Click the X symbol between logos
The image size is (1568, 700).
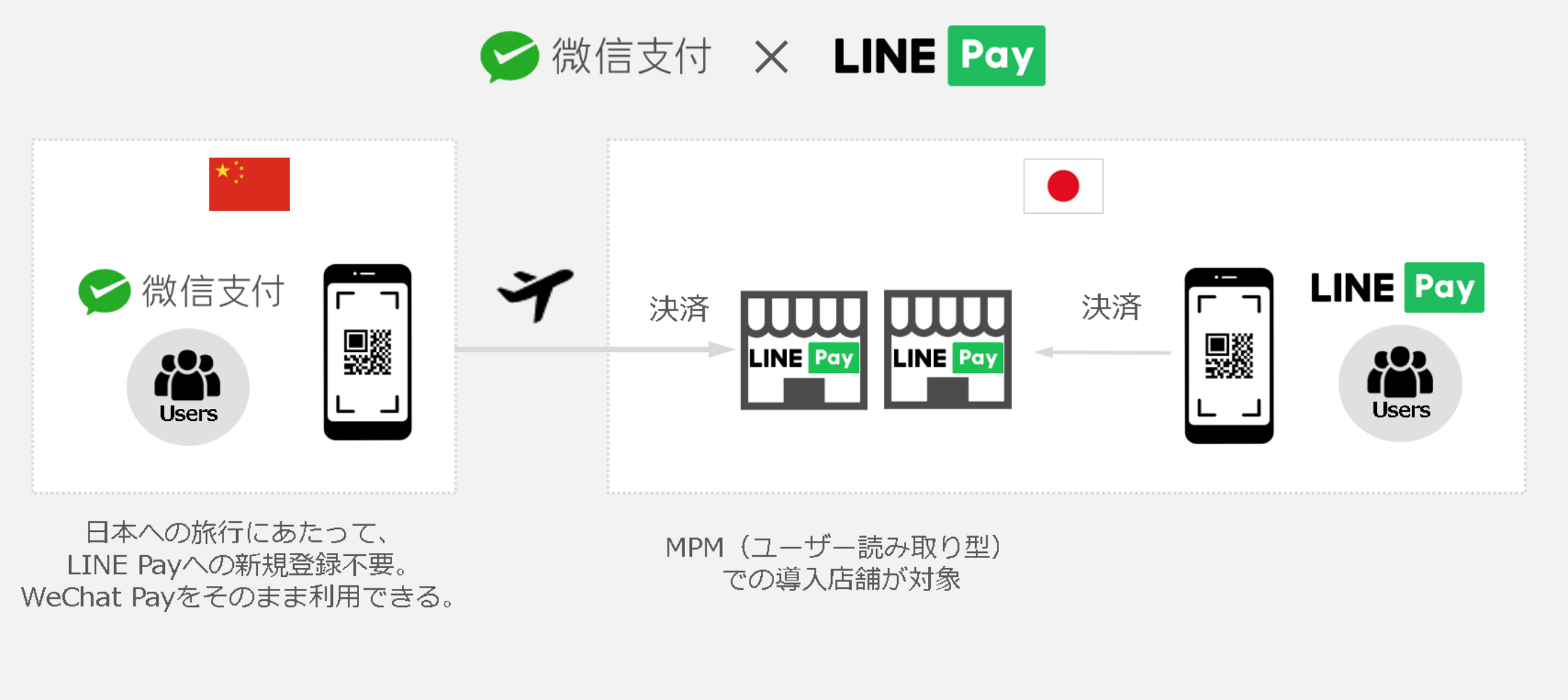click(x=771, y=57)
